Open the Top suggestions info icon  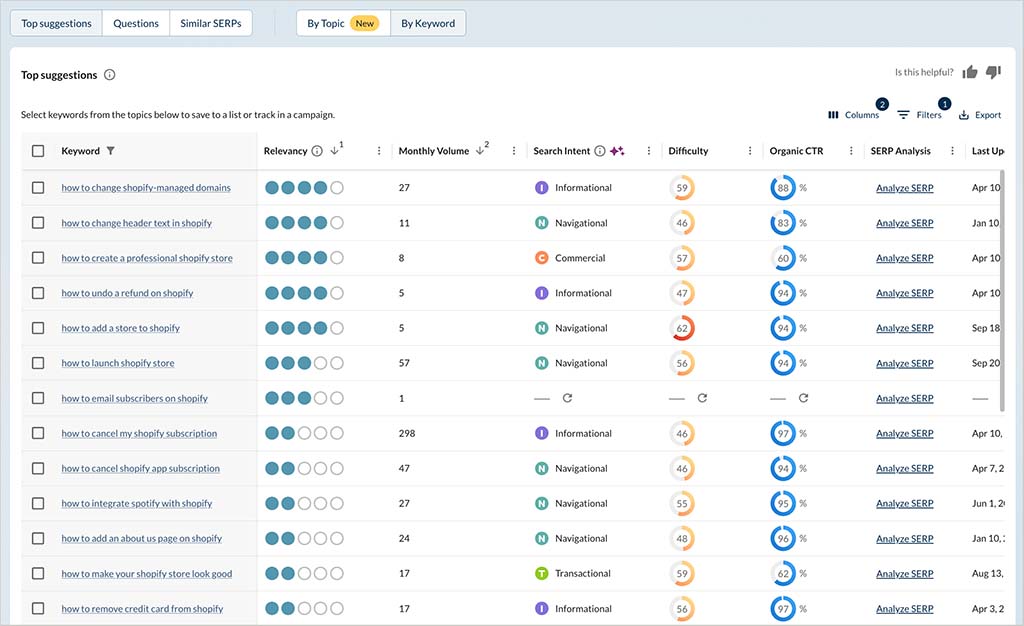tap(110, 74)
